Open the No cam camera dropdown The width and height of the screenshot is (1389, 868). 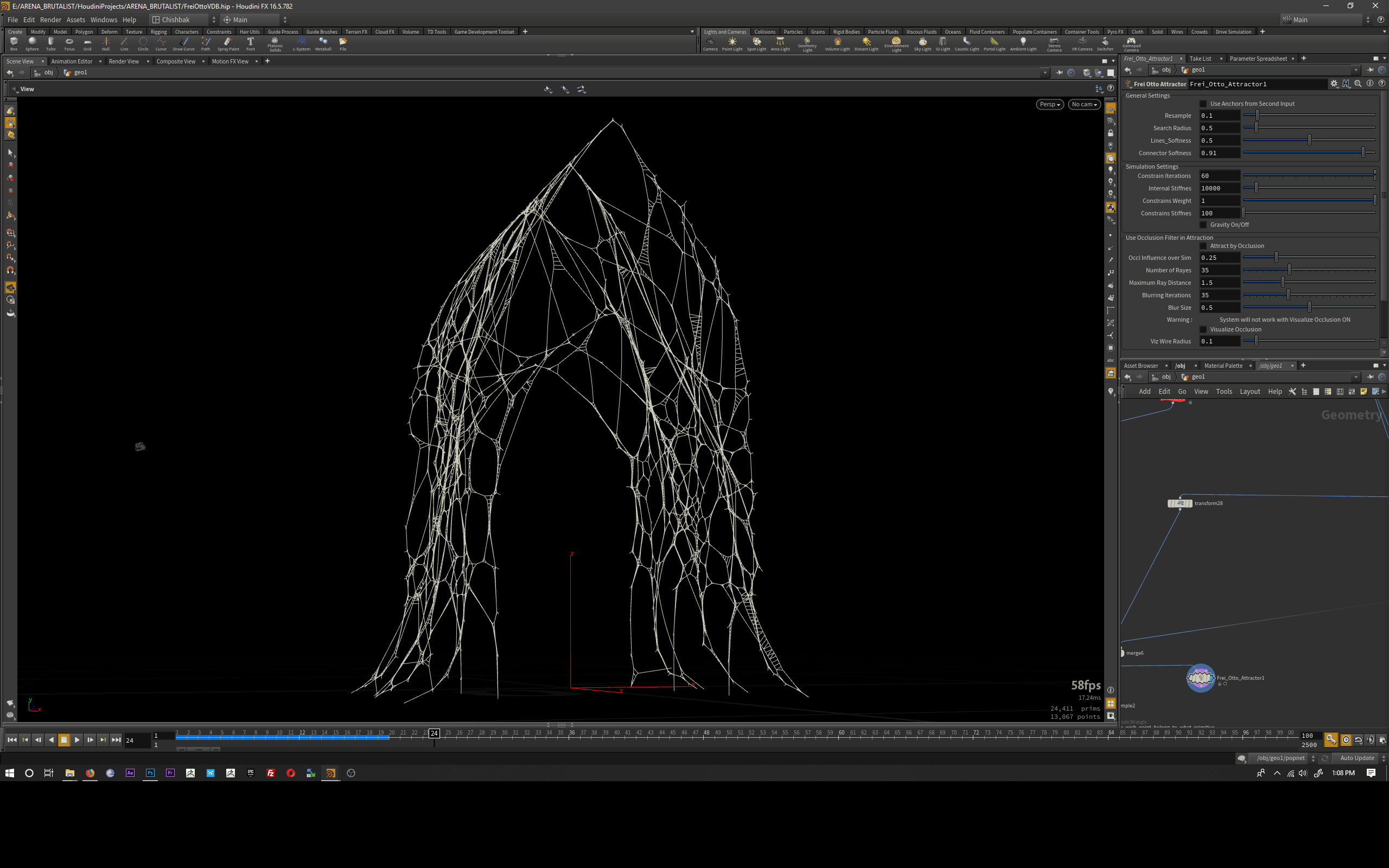click(x=1084, y=105)
